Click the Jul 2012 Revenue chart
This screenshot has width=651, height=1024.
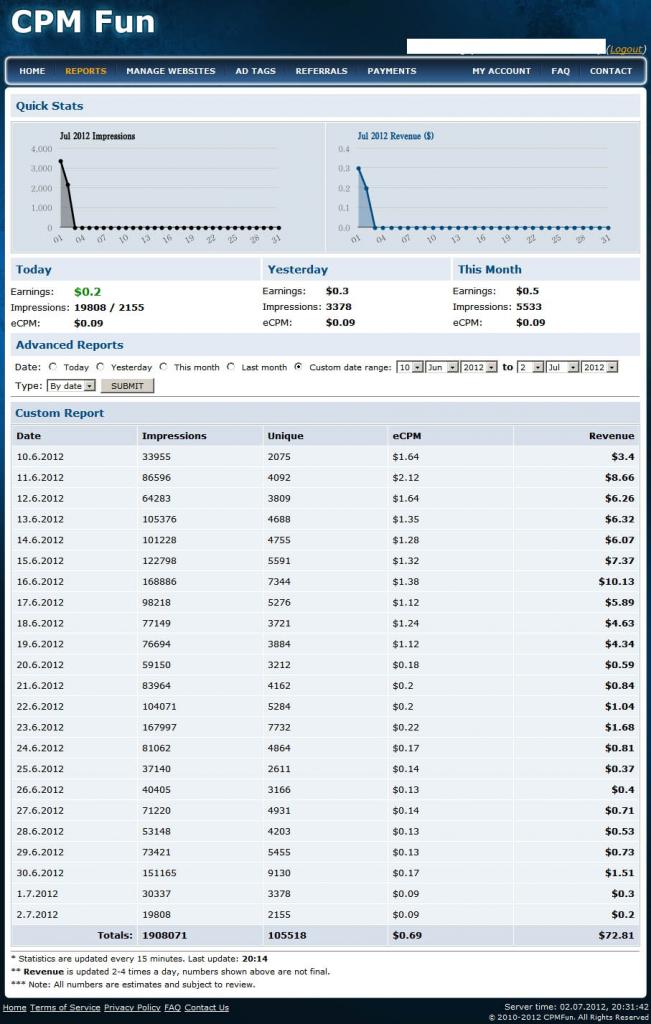pyautogui.click(x=483, y=188)
